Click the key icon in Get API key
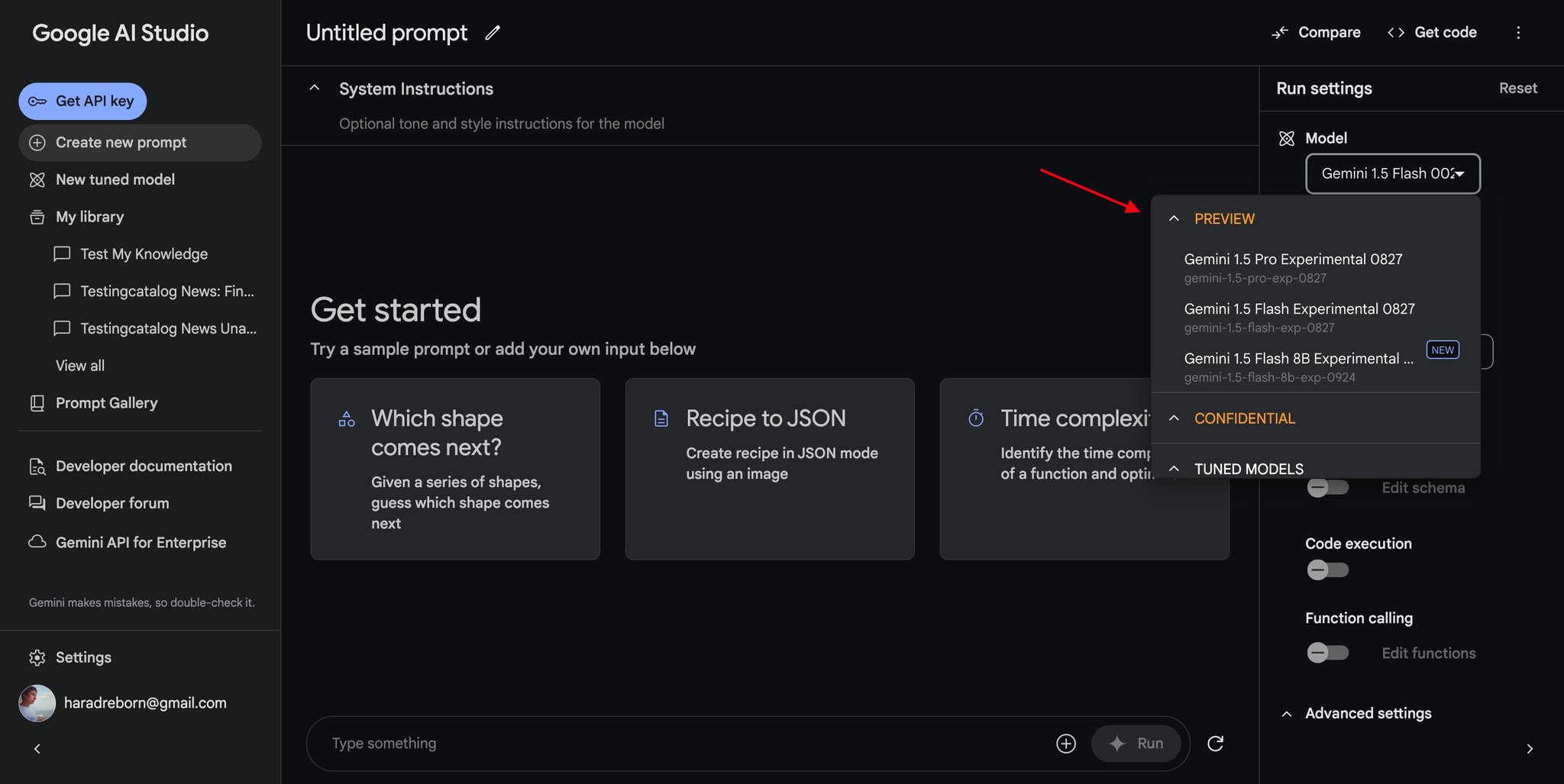 click(x=37, y=102)
